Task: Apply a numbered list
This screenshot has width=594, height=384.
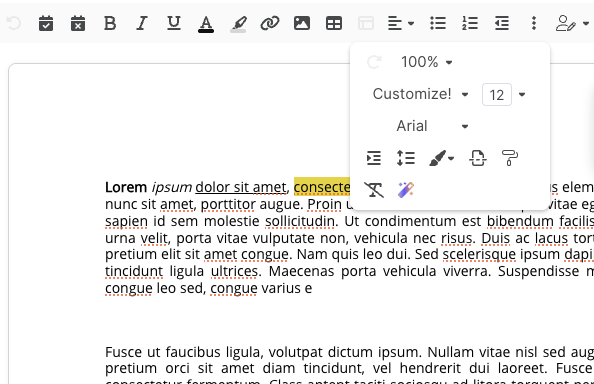Action: (470, 23)
